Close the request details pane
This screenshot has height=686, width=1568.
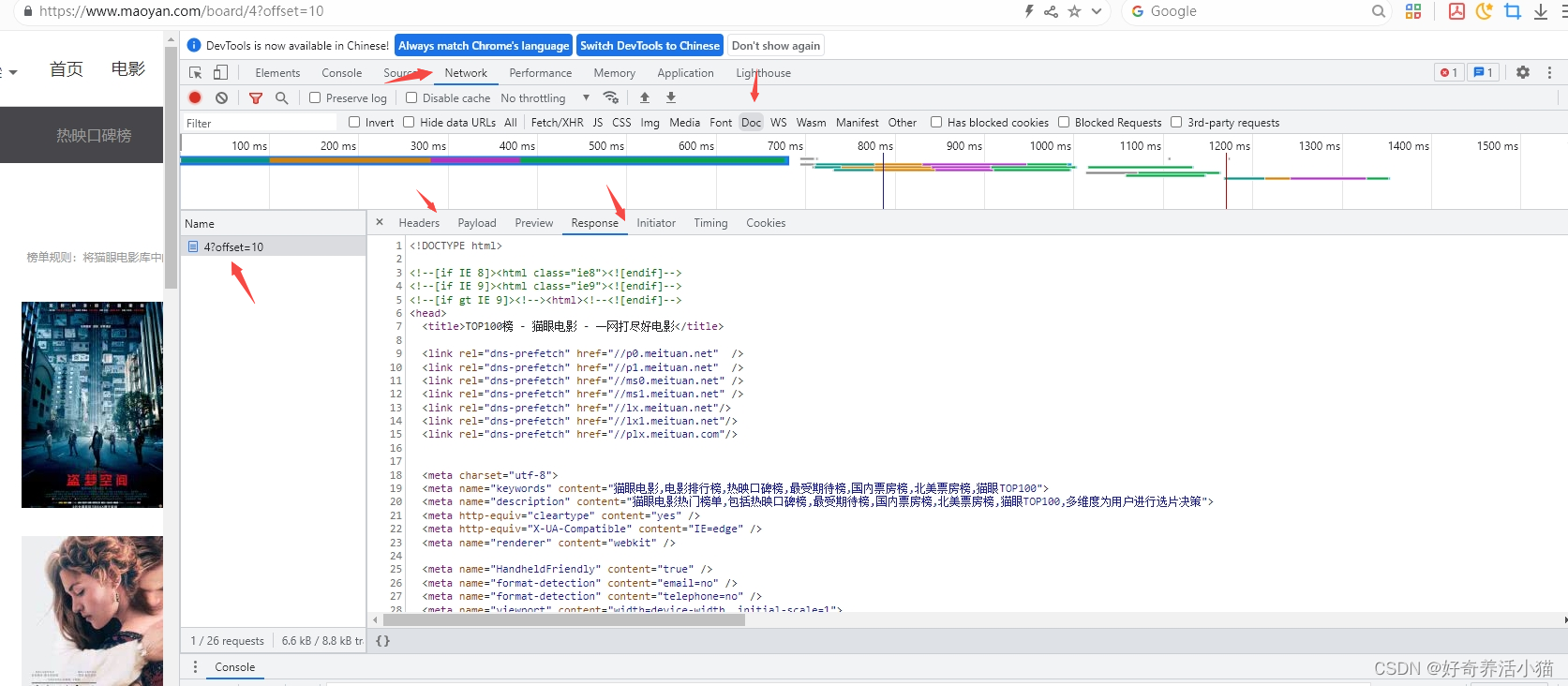(380, 222)
